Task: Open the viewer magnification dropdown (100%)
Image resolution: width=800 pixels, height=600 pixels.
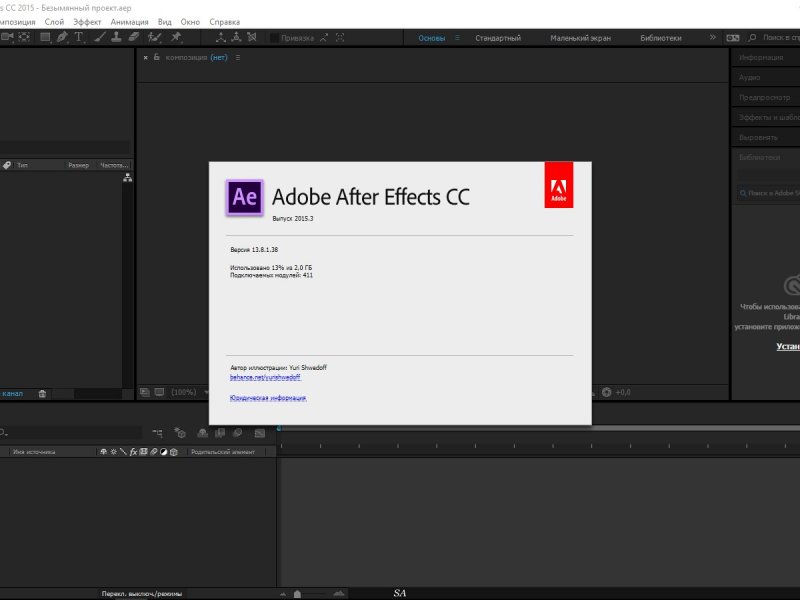Action: tap(189, 392)
